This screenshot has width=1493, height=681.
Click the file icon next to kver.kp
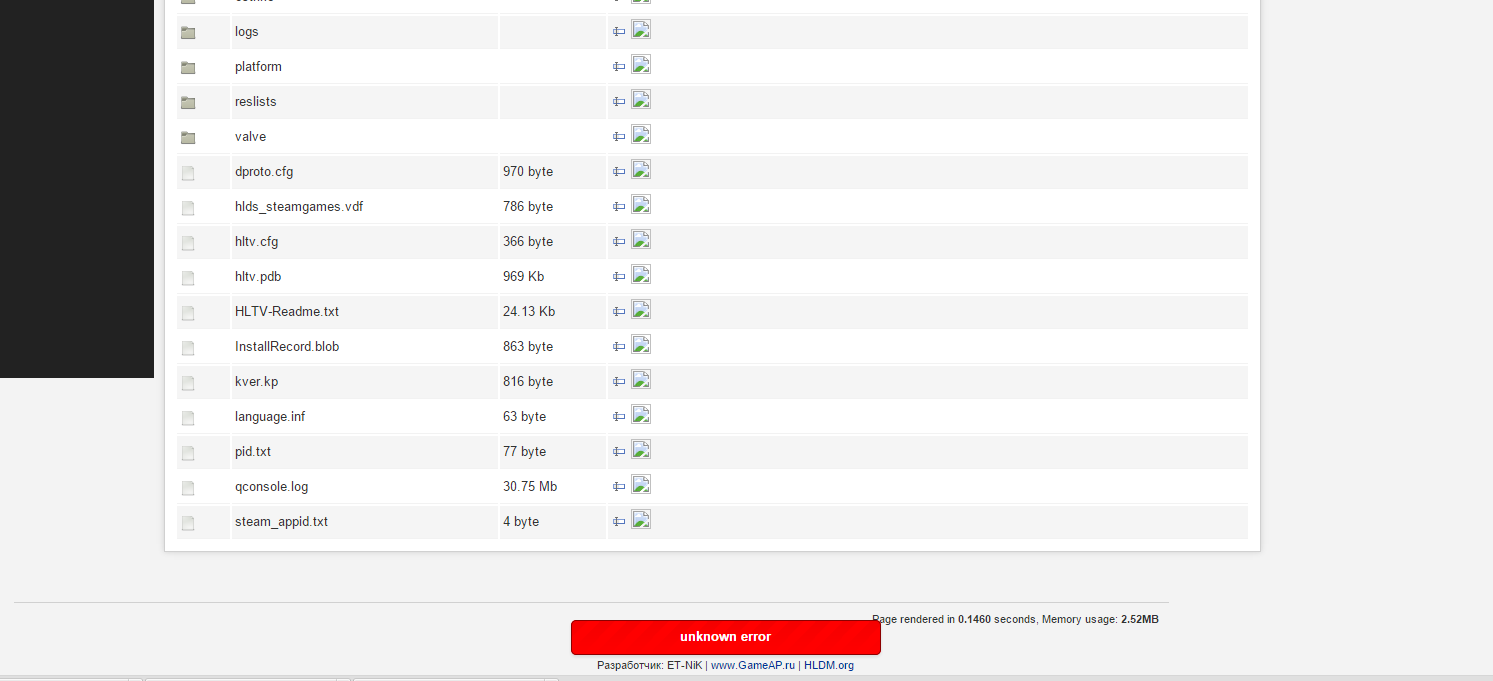(x=188, y=383)
